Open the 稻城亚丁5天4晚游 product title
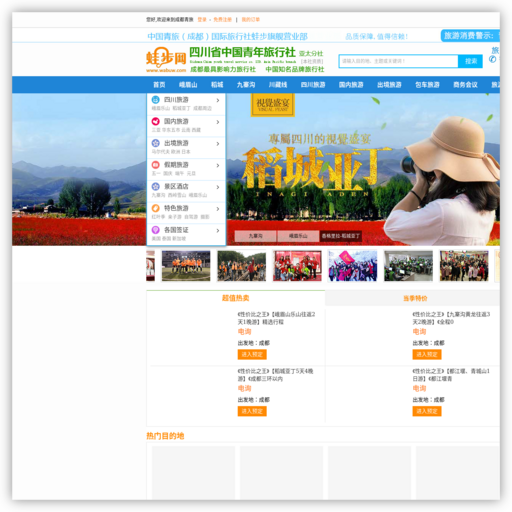The height and width of the screenshot is (512, 512). (275, 375)
